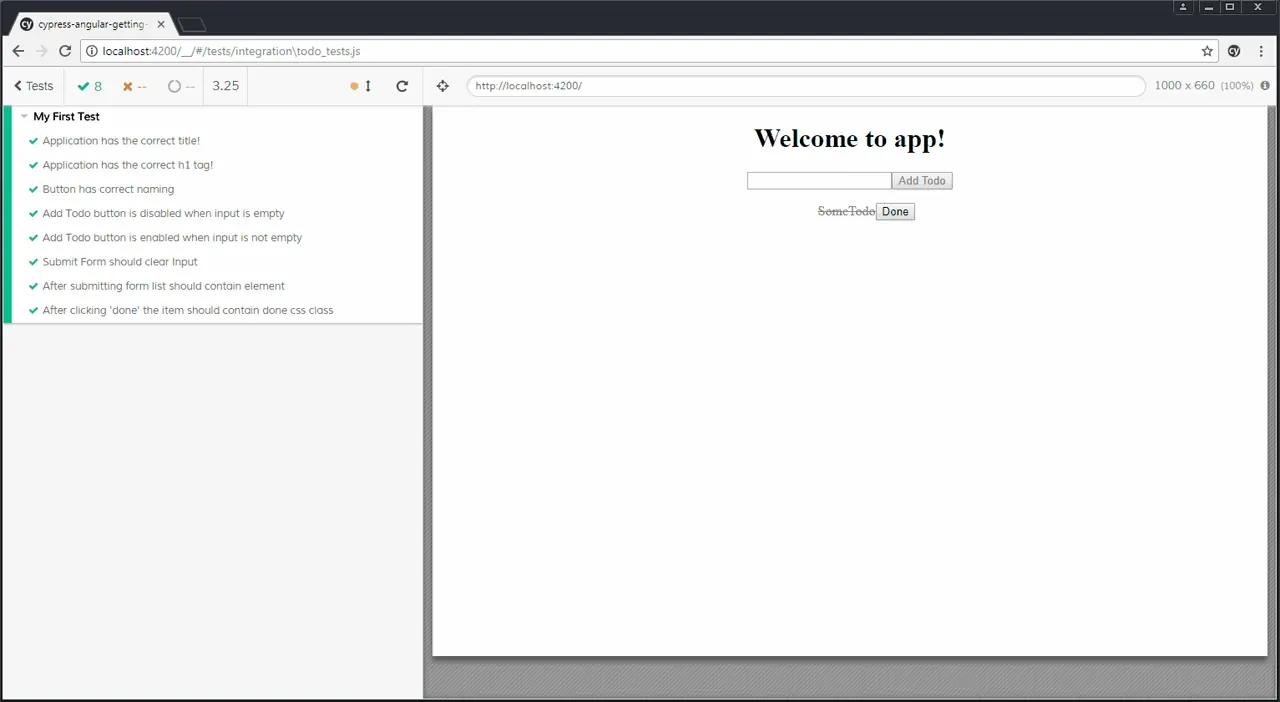The image size is (1280, 702).
Task: Click the strikethrough SomeTodo item
Action: (846, 211)
